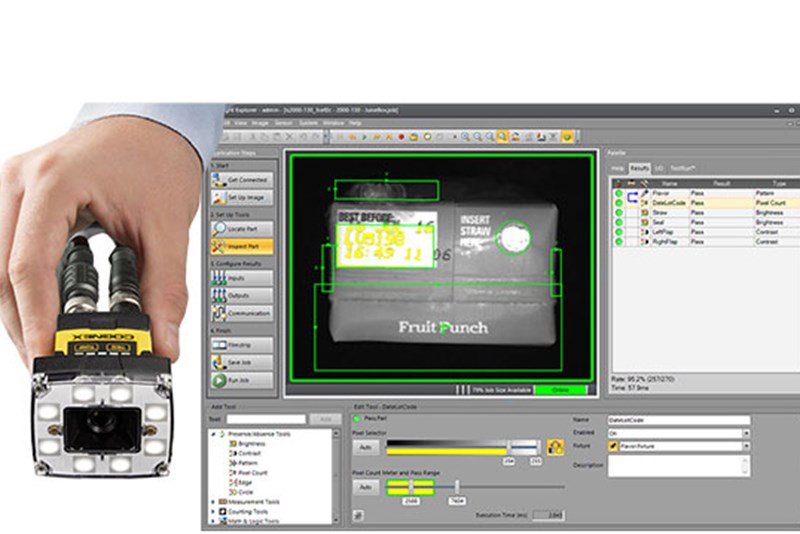The image size is (800, 534).
Task: Open the System menu
Action: click(x=308, y=123)
